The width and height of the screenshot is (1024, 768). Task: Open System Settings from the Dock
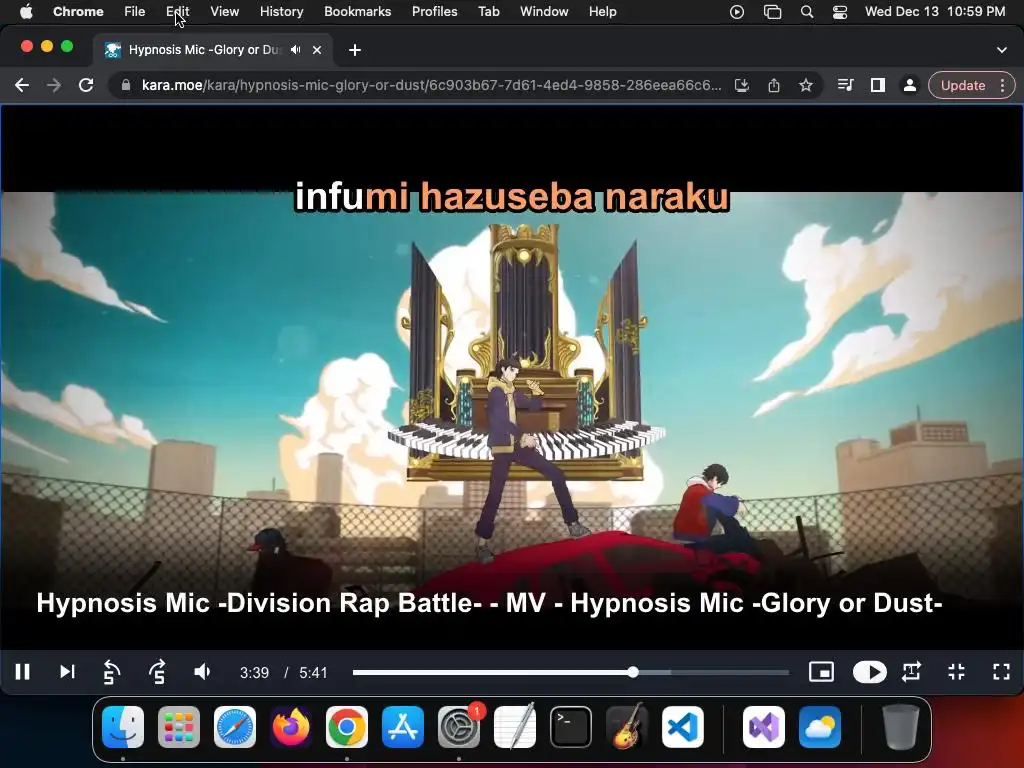458,727
